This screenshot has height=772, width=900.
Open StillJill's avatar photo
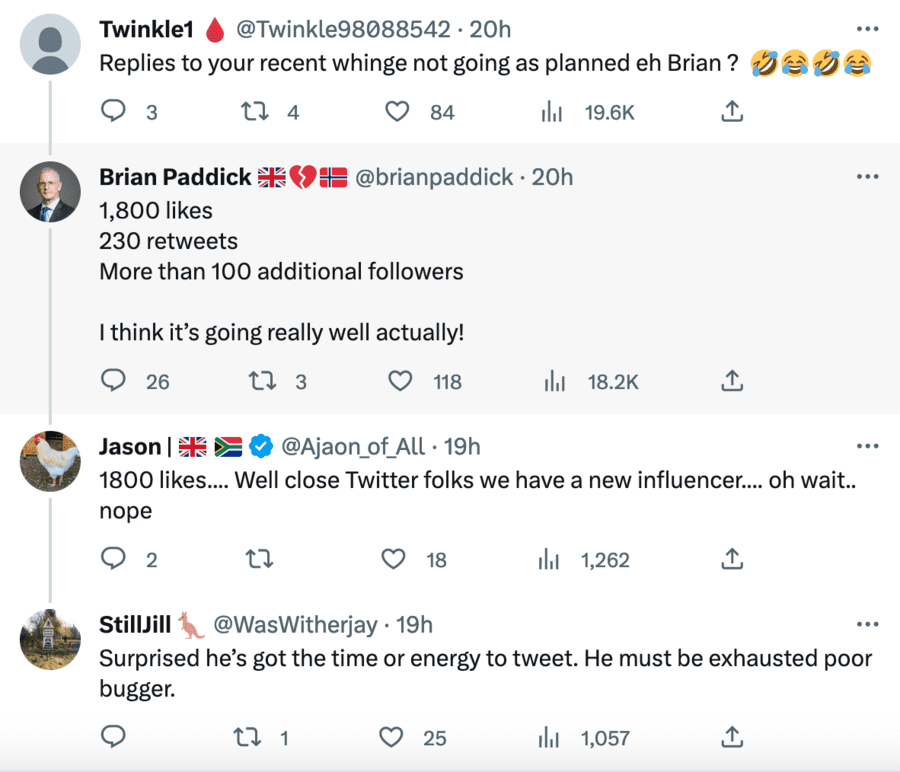pos(50,639)
